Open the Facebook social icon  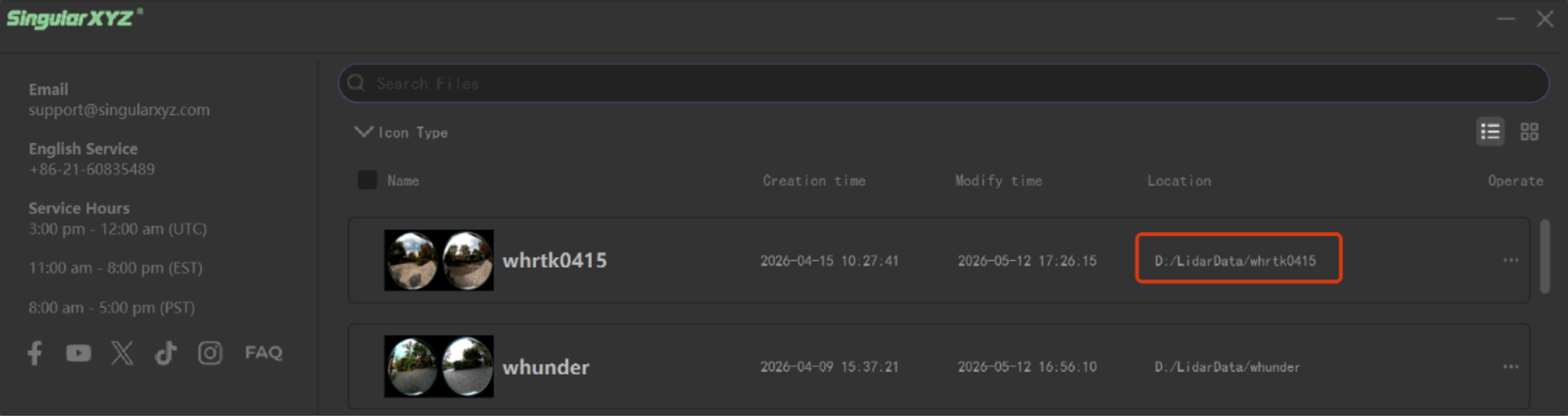pyautogui.click(x=35, y=352)
